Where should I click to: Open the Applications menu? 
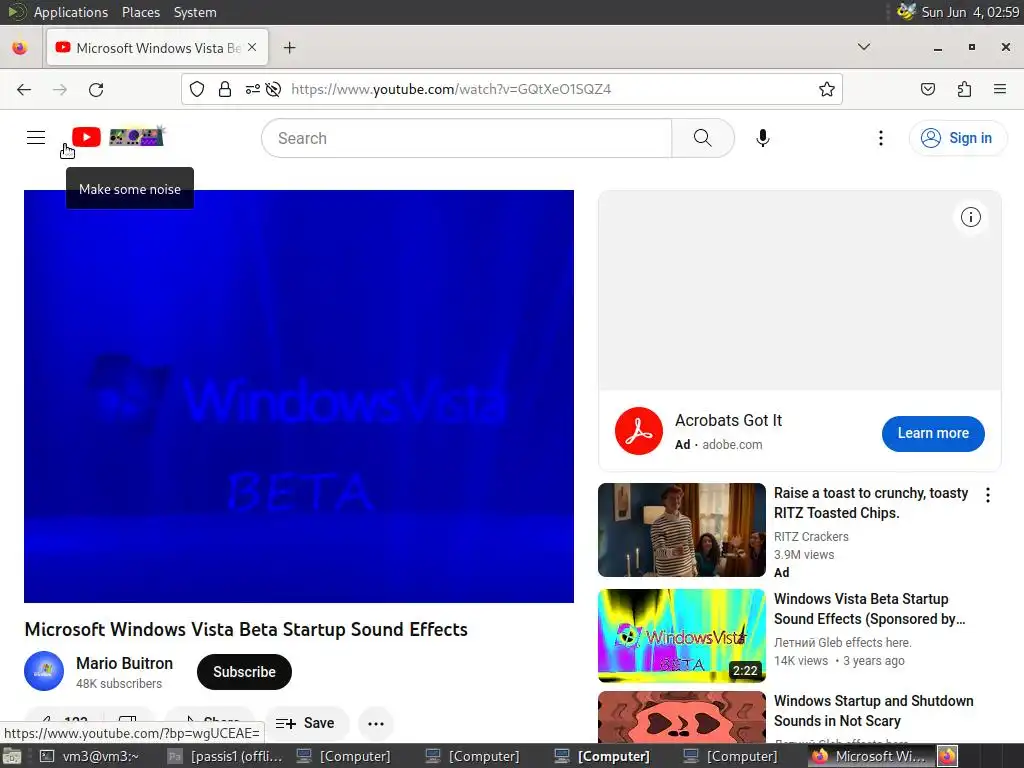point(71,12)
